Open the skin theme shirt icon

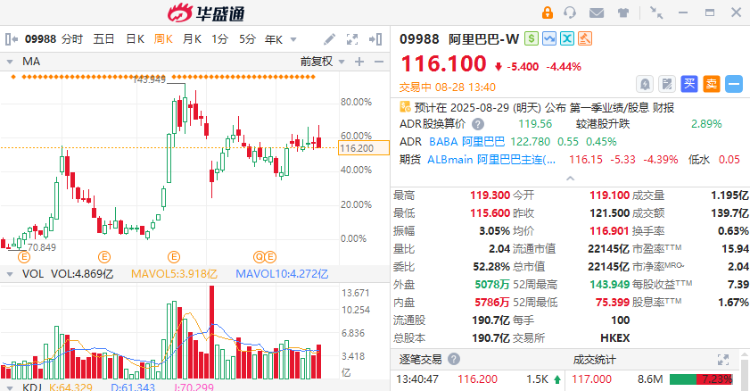(623, 13)
